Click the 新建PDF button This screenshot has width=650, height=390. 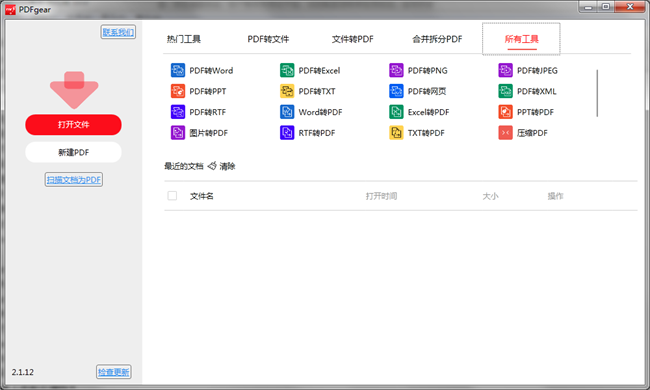tap(73, 152)
